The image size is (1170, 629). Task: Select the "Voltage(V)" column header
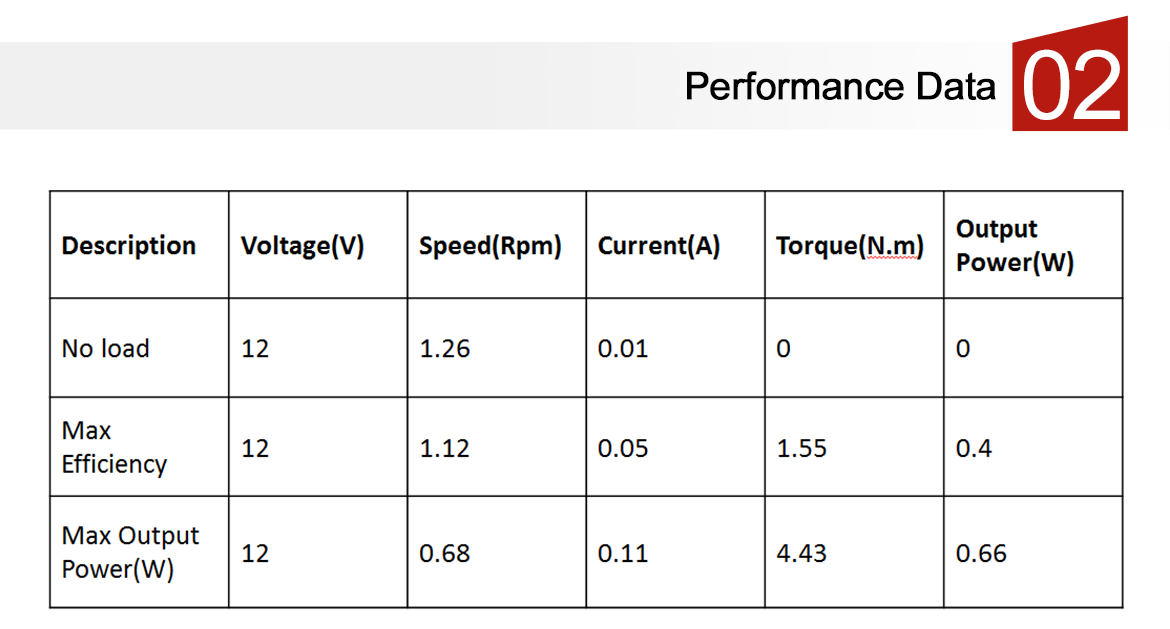click(x=302, y=246)
